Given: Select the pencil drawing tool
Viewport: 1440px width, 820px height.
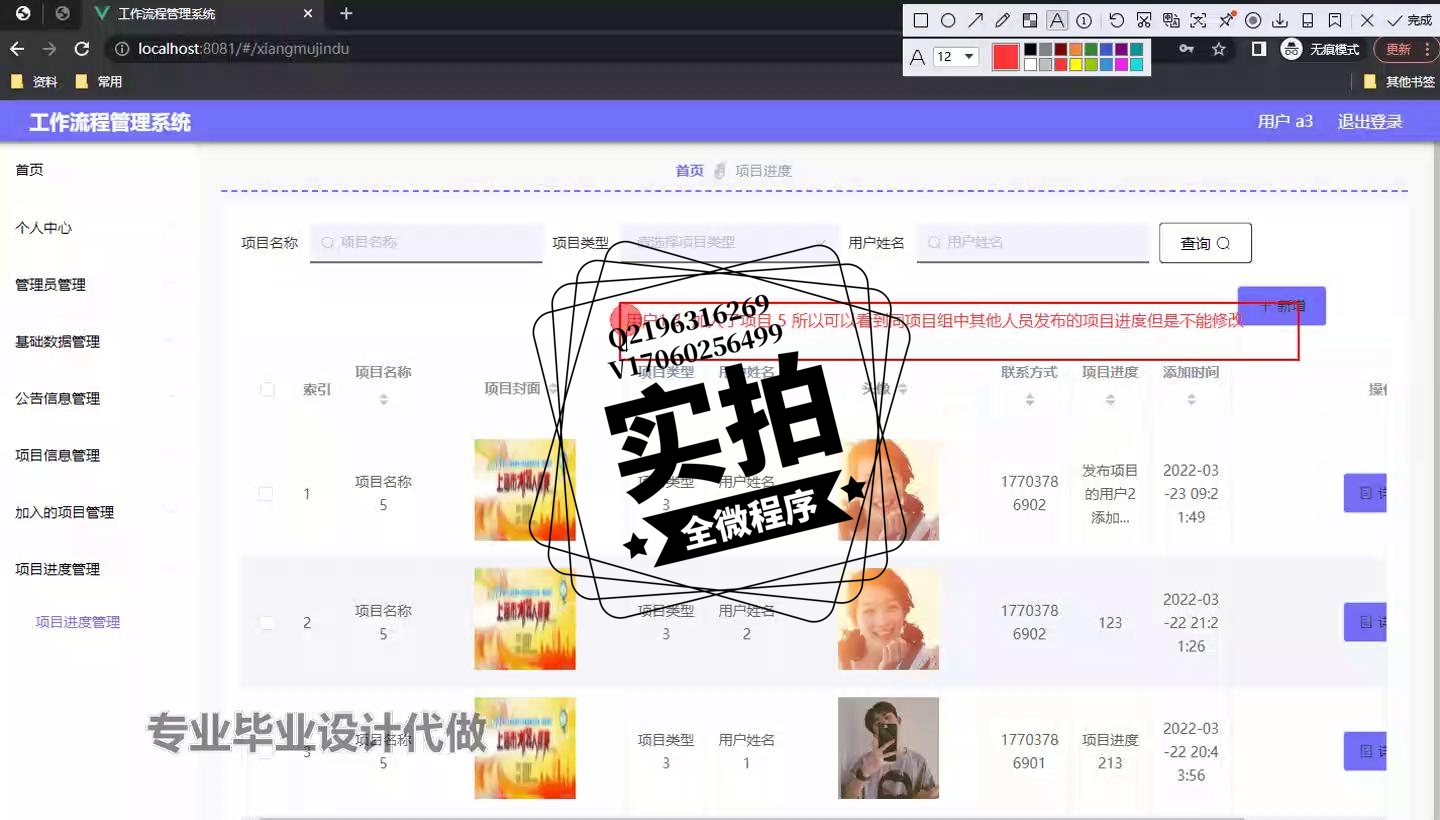Looking at the screenshot, I should click(1003, 20).
